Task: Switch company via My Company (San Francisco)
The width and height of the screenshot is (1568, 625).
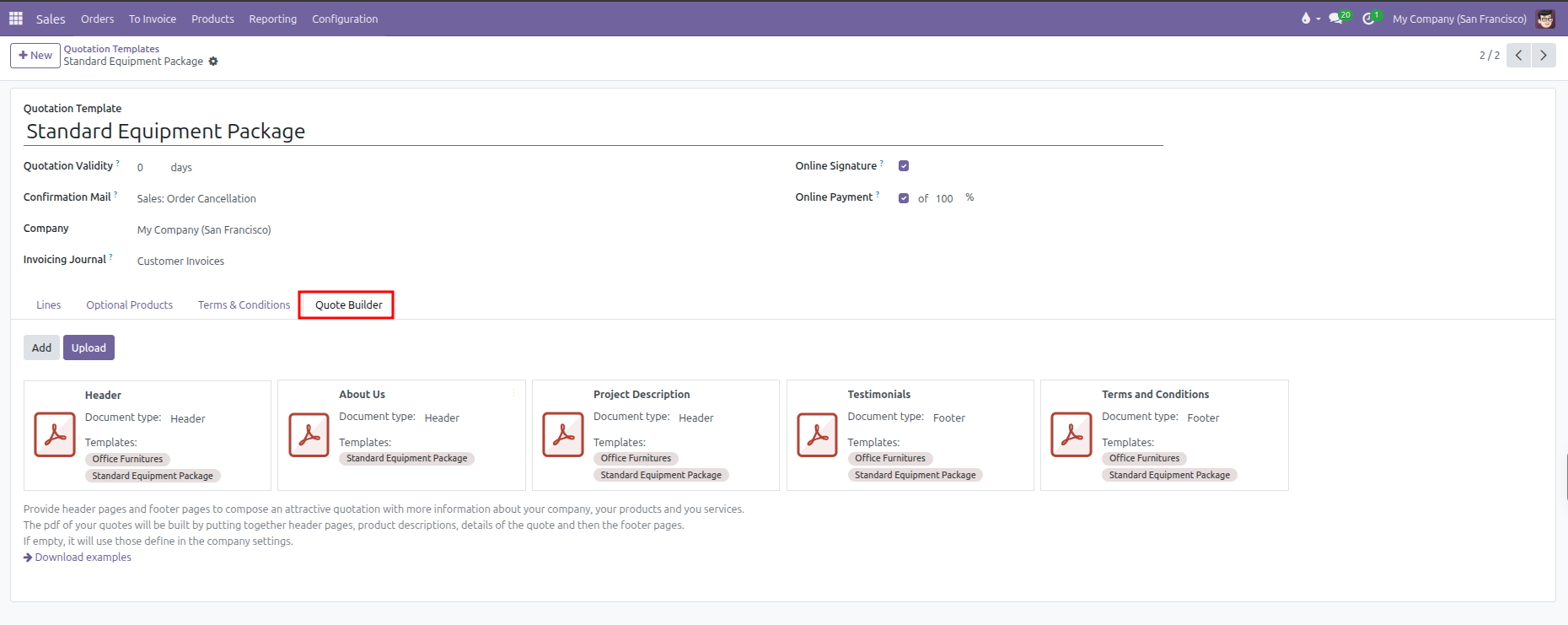Action: coord(1459,19)
